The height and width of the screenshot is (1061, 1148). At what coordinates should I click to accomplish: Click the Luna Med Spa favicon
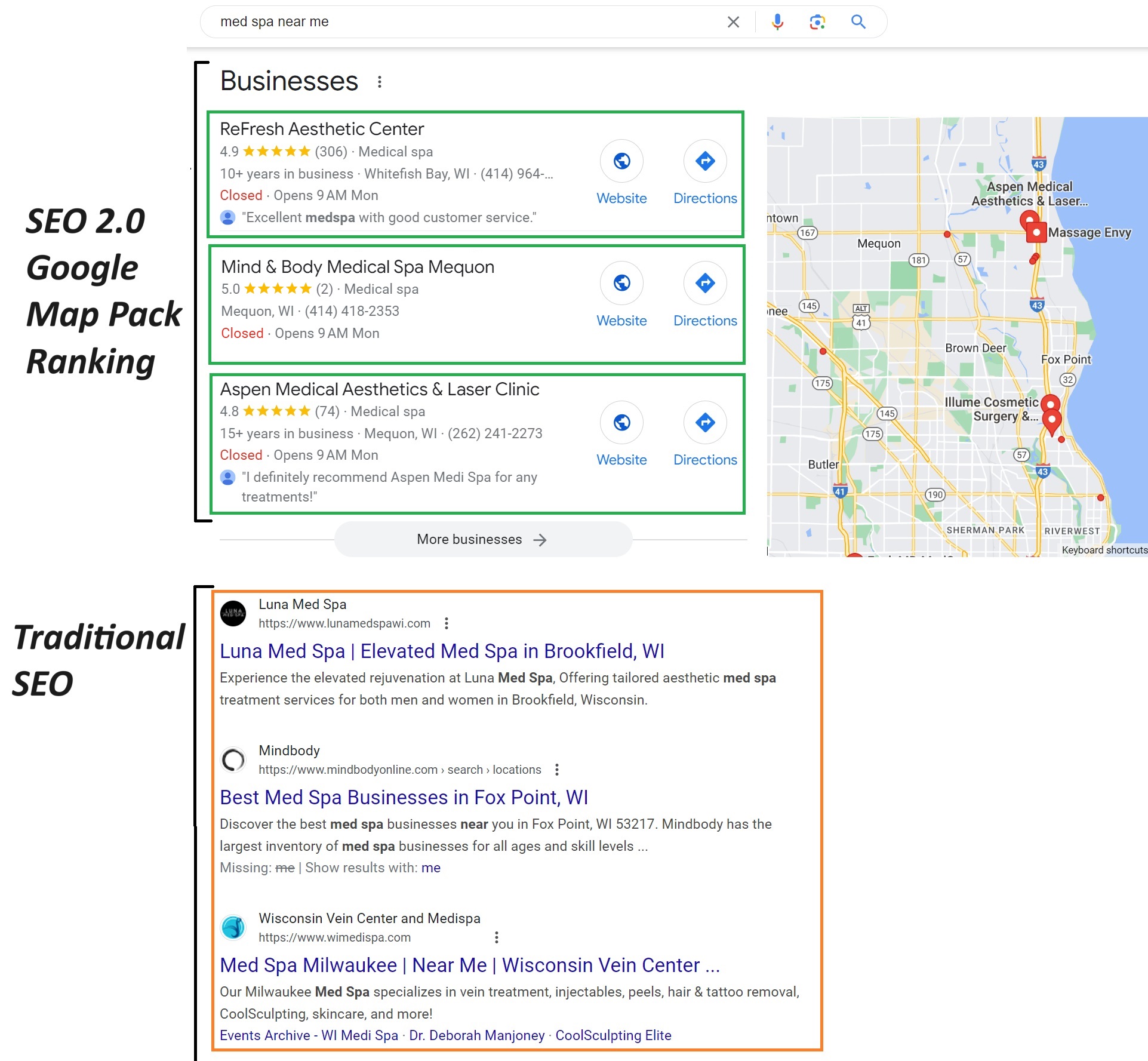coord(233,613)
